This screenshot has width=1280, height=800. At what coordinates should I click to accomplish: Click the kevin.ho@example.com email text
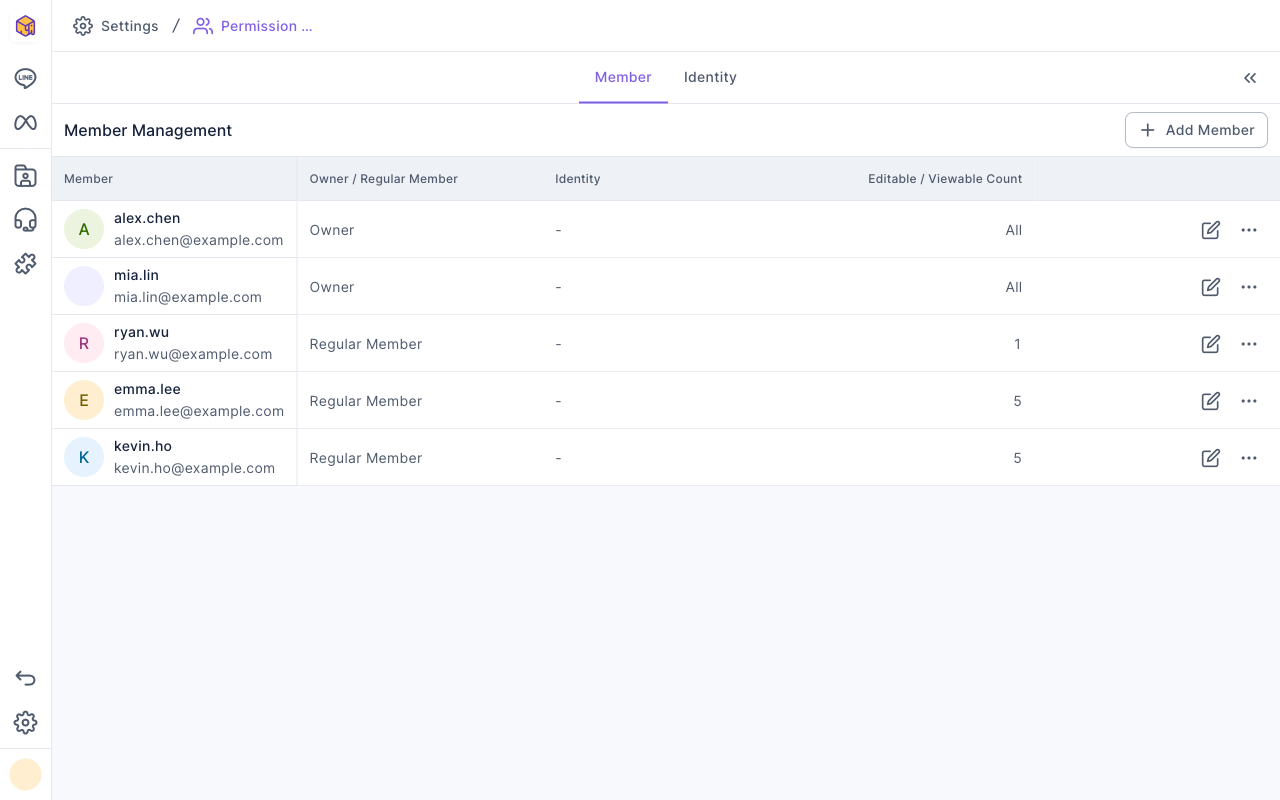pyautogui.click(x=194, y=468)
